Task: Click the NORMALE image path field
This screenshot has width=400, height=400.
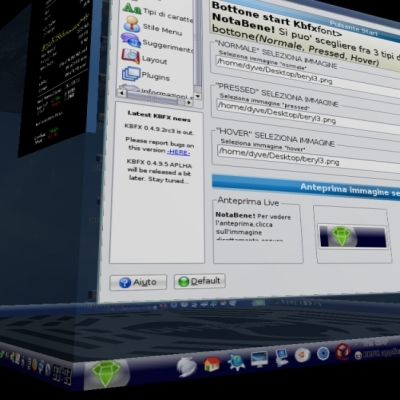Action: point(307,75)
